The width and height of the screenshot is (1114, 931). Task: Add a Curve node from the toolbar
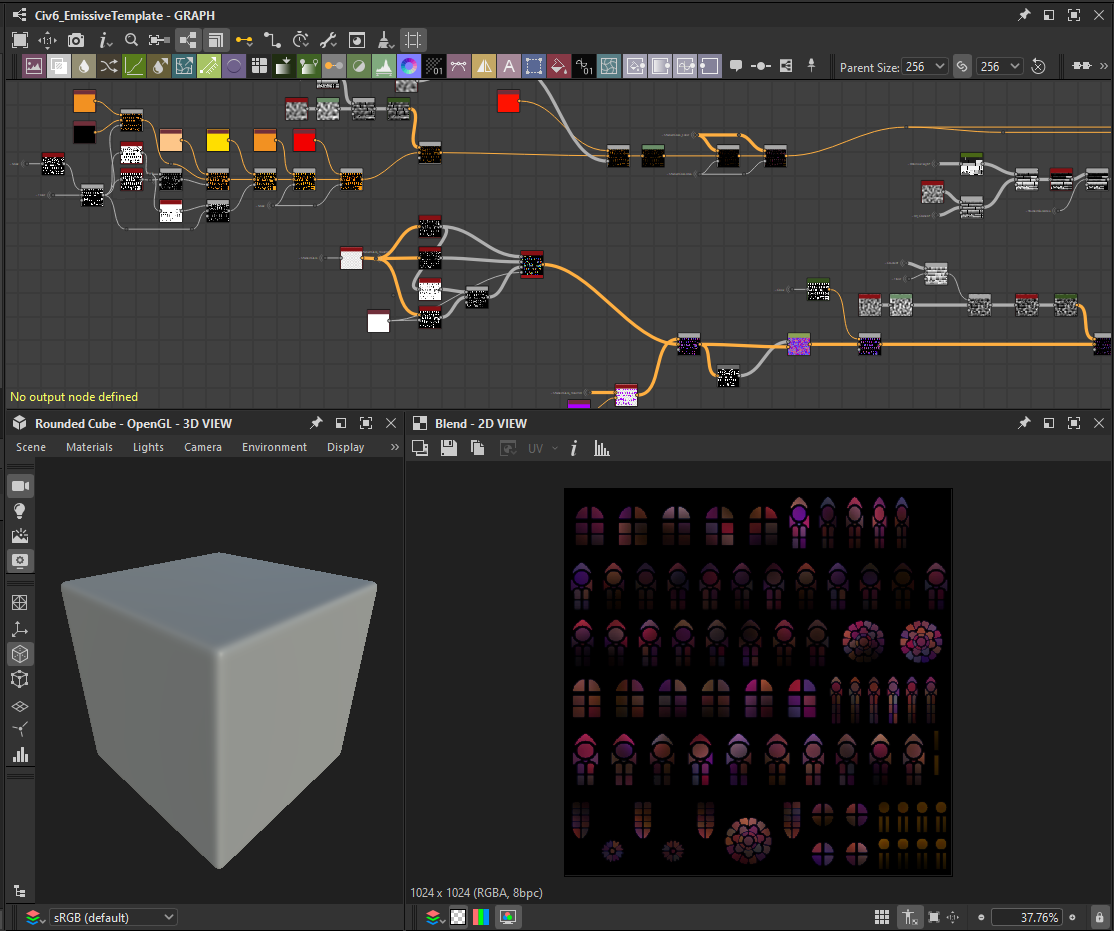tap(134, 66)
